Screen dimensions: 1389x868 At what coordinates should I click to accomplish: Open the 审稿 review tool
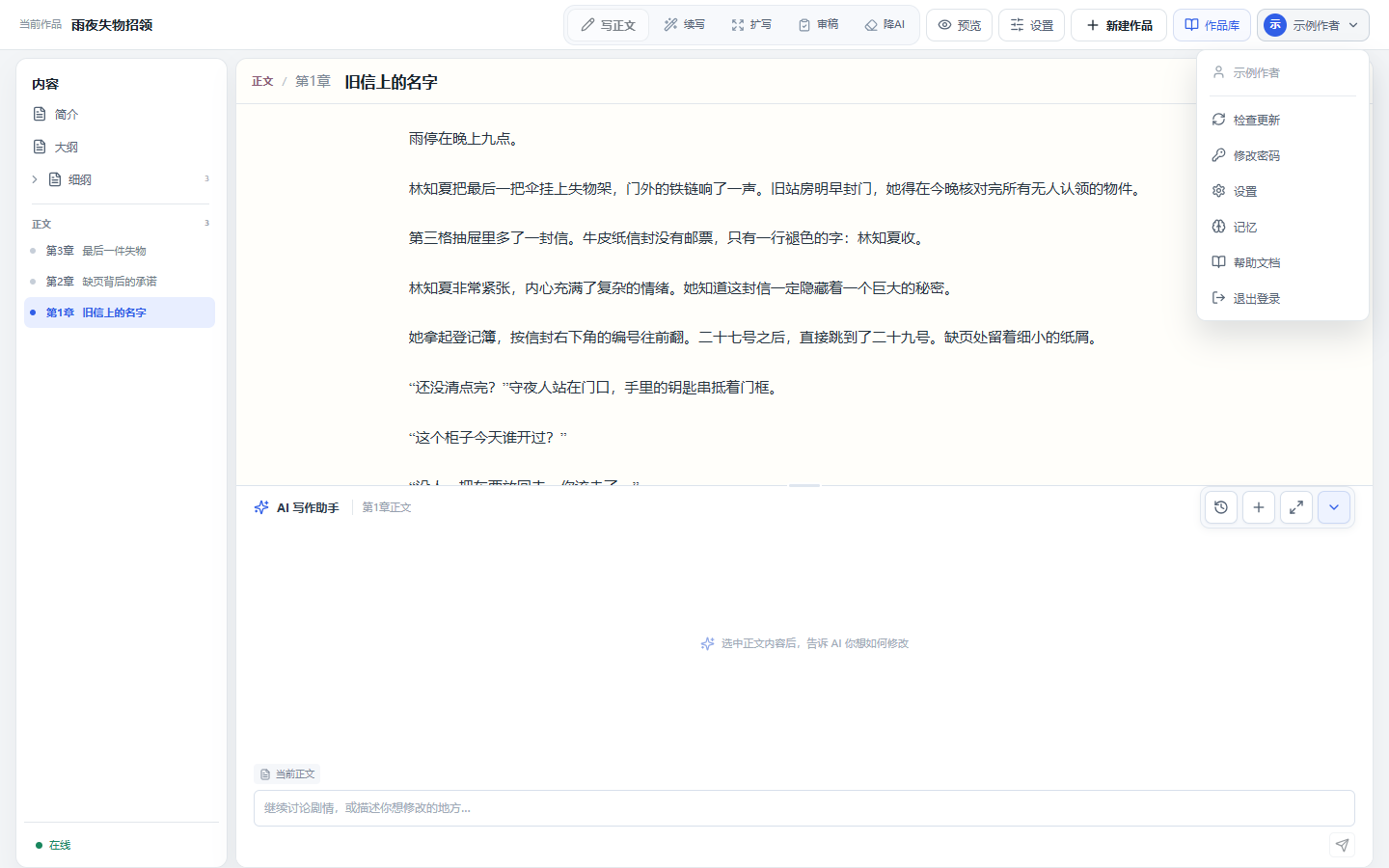(x=819, y=25)
